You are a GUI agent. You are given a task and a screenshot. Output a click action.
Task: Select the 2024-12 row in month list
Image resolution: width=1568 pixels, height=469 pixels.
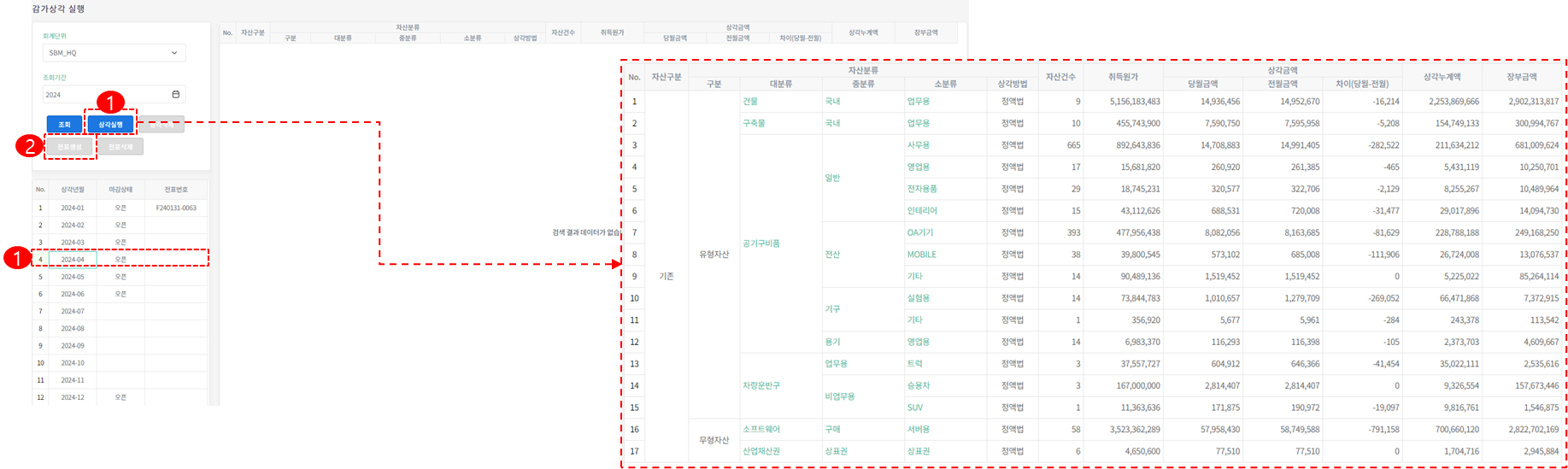click(x=73, y=397)
